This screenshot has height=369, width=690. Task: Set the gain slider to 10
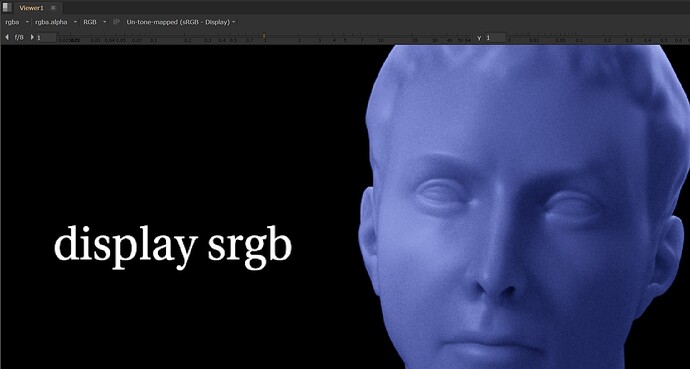point(381,39)
